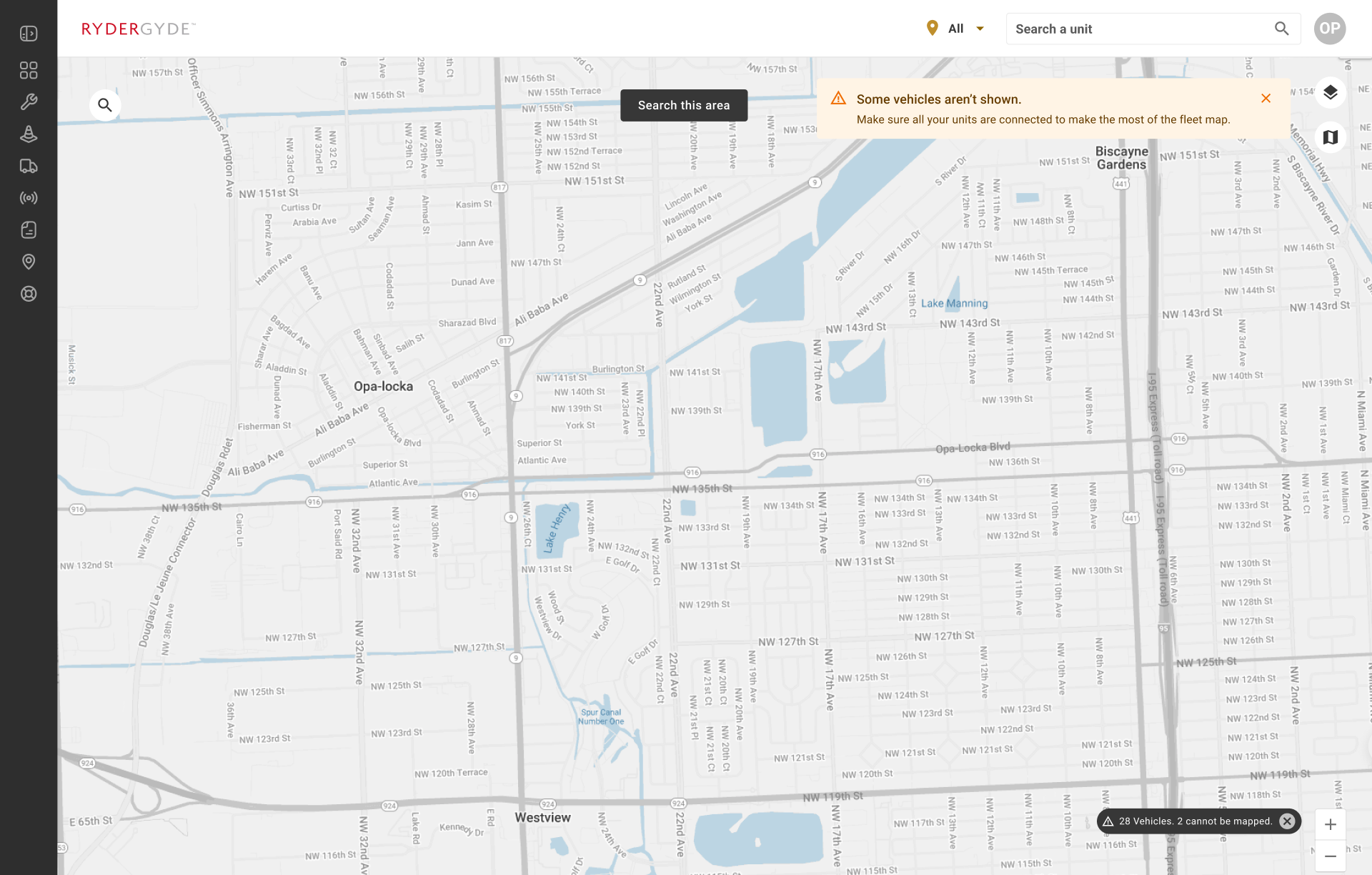Open the documents sidebar icon
Viewport: 1372px width, 875px height.
[29, 229]
